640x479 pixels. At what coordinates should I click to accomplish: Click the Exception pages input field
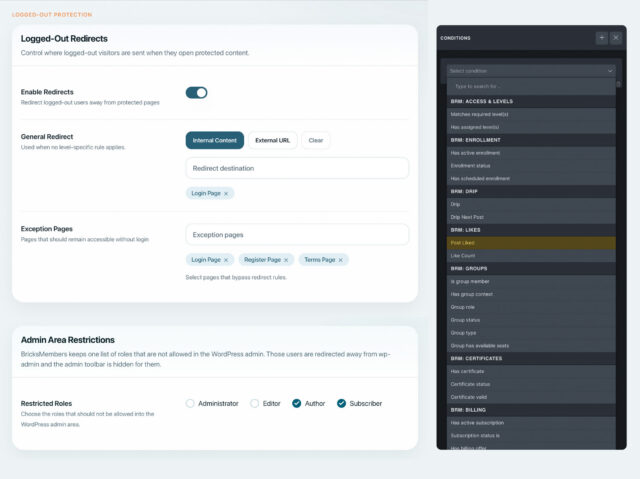click(297, 235)
